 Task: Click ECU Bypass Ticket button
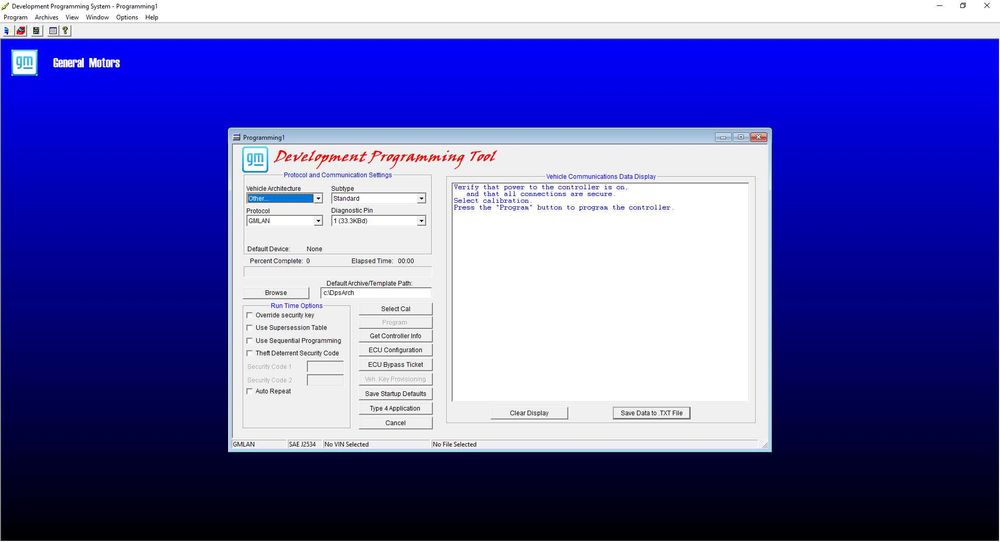pos(395,365)
